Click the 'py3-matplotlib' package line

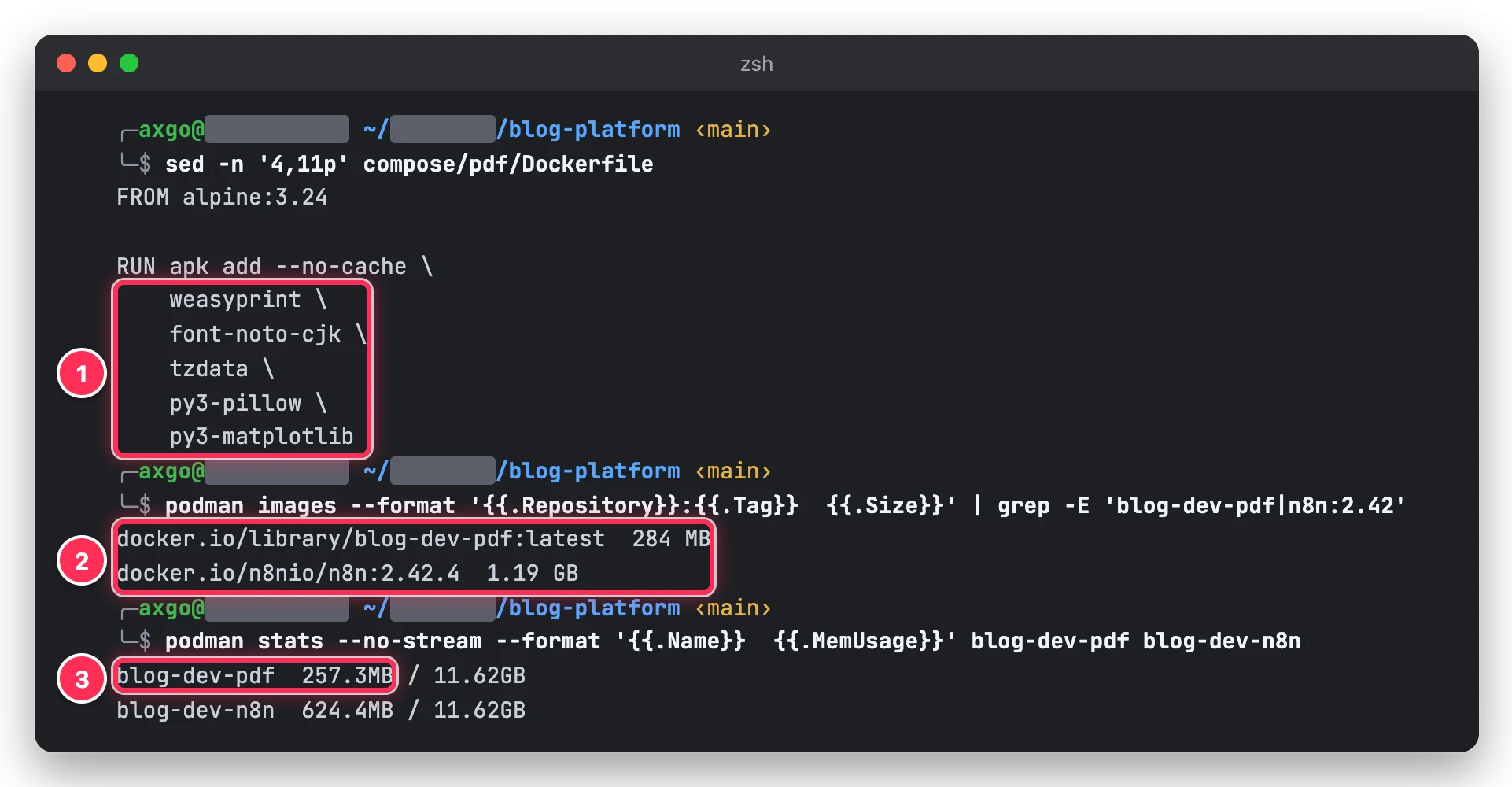[x=261, y=436]
